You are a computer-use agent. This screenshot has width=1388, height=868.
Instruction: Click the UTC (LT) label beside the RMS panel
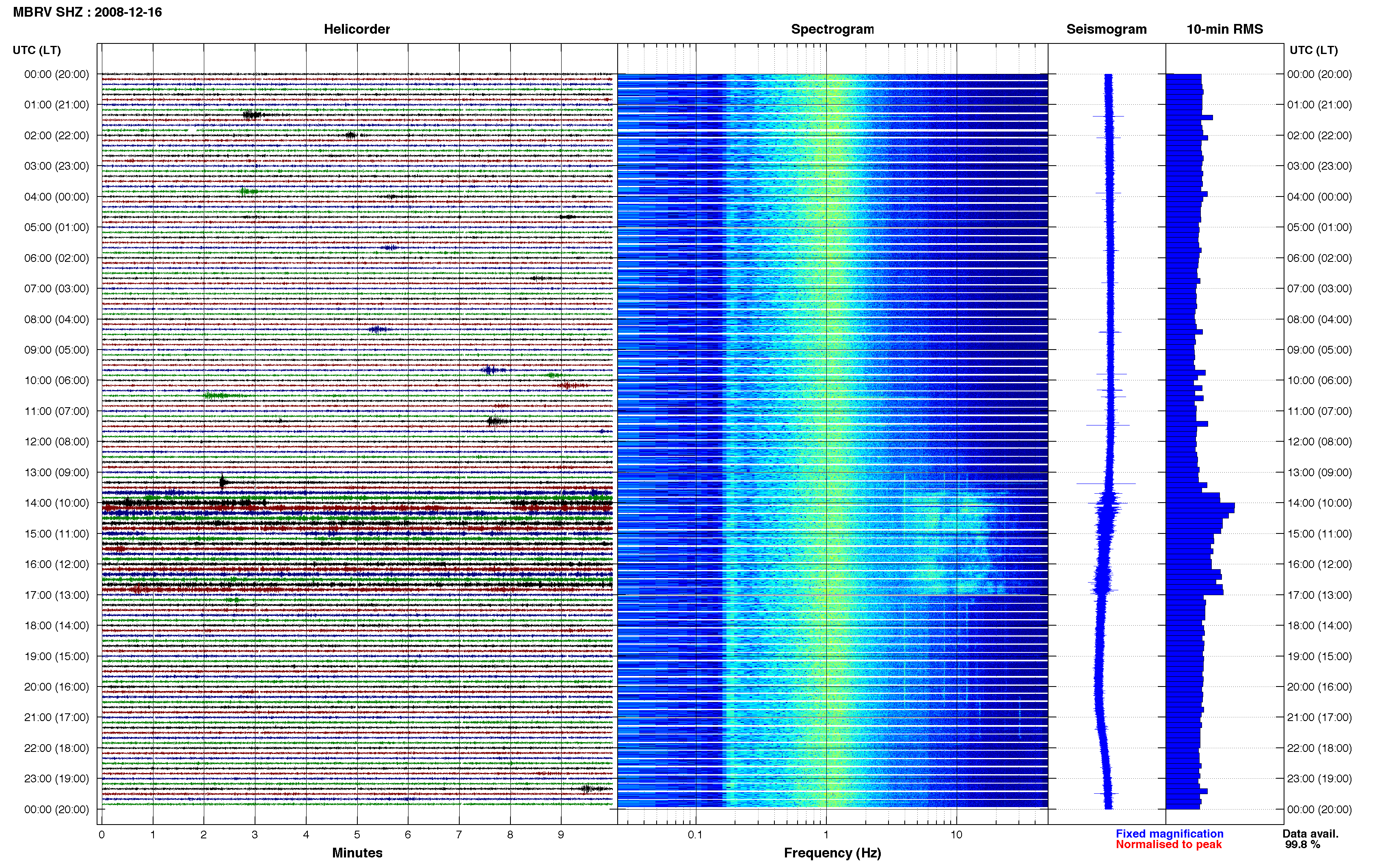[x=1313, y=50]
